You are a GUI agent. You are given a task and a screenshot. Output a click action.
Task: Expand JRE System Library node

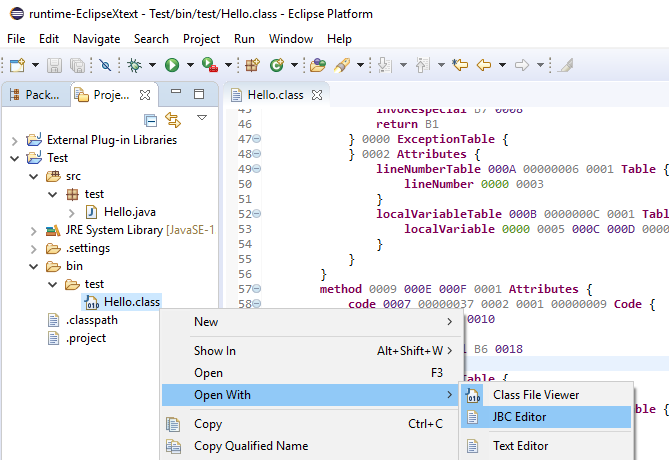[34, 231]
